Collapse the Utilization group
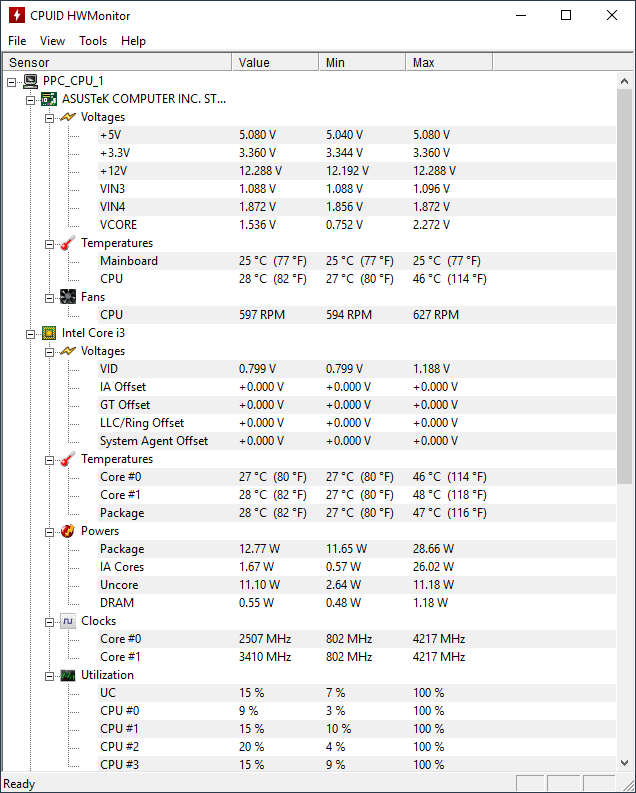Image resolution: width=636 pixels, height=793 pixels. (x=50, y=677)
